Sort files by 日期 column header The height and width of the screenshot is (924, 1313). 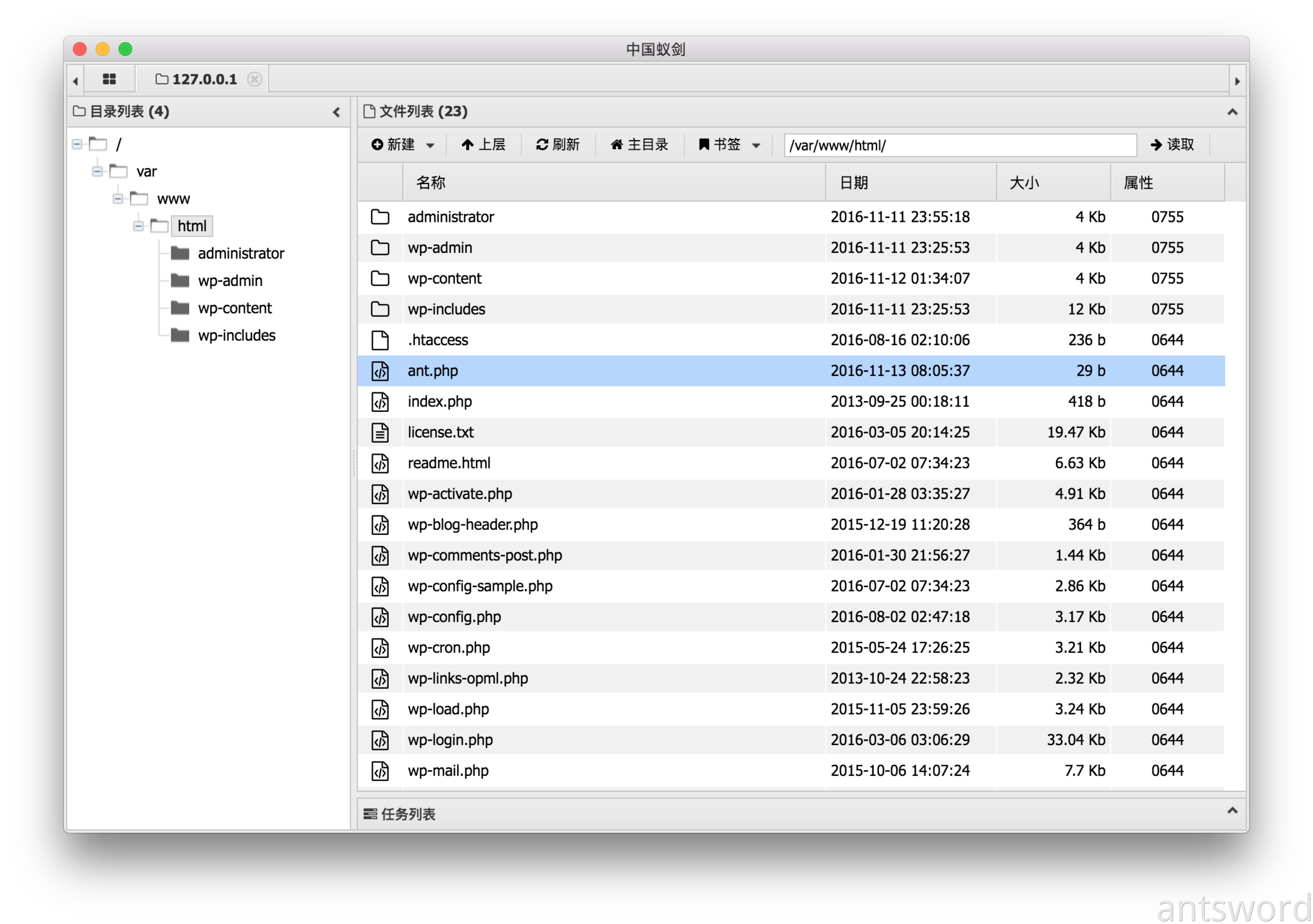853,183
